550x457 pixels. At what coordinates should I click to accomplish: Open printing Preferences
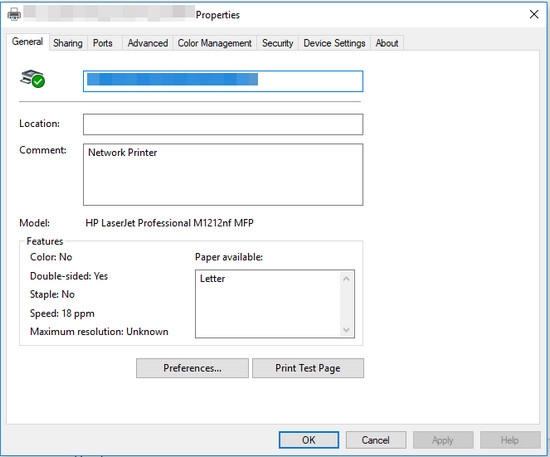(x=192, y=368)
